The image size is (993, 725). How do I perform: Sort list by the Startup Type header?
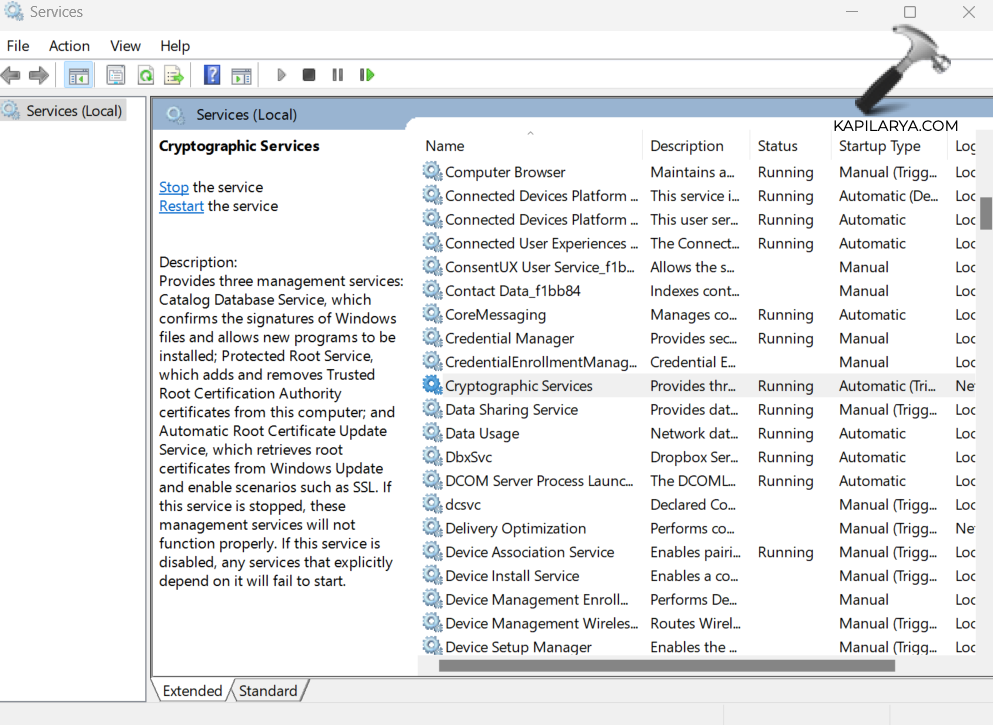pos(879,146)
